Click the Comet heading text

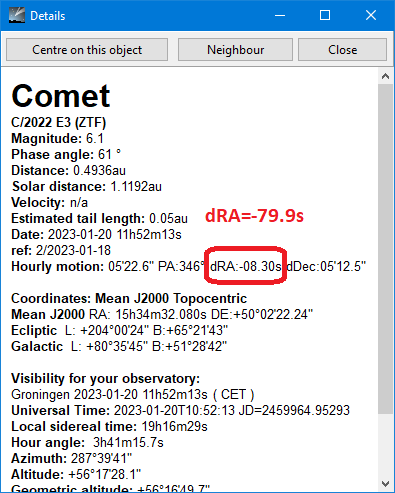point(61,96)
